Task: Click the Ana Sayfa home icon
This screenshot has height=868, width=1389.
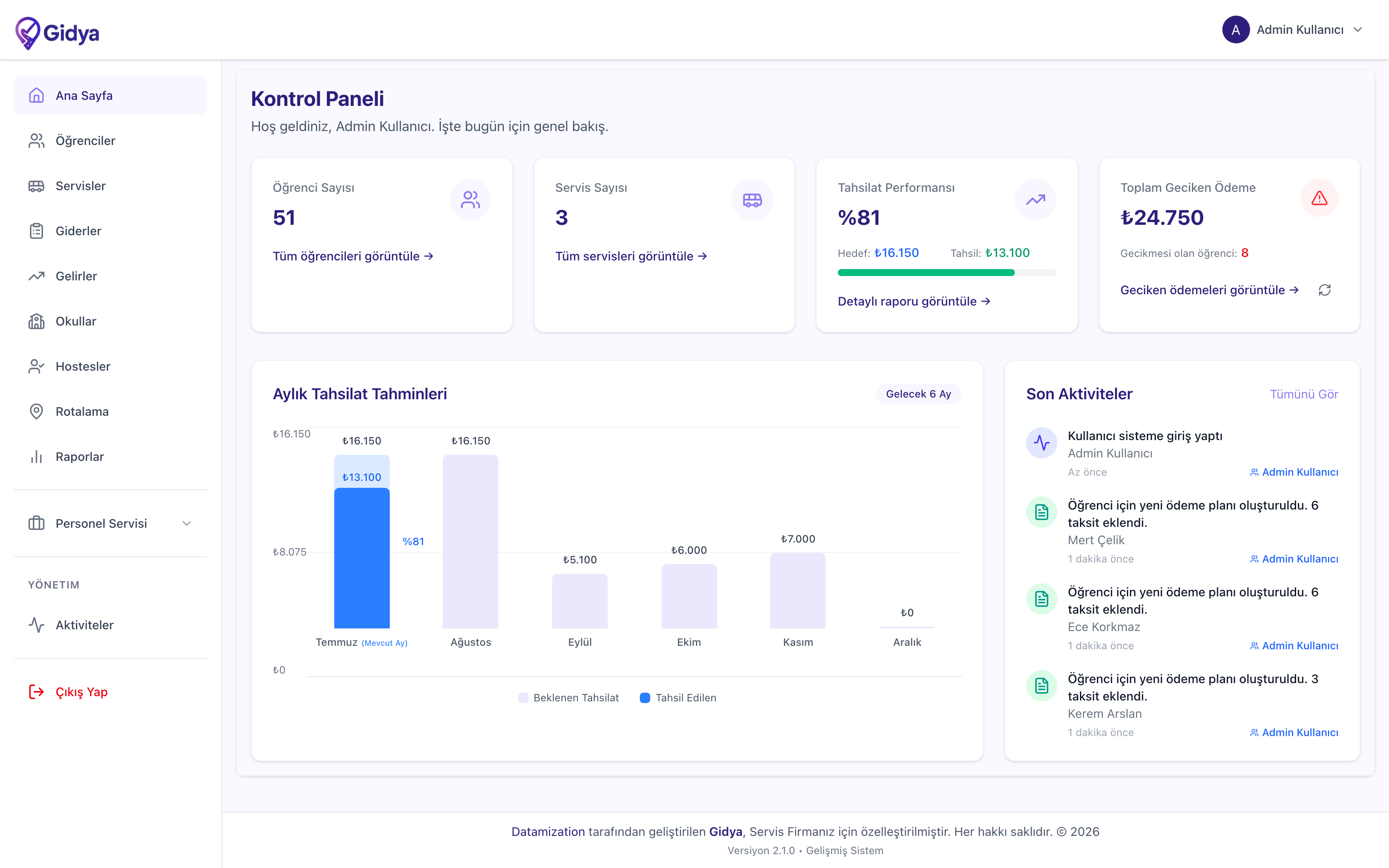Action: coord(36,95)
